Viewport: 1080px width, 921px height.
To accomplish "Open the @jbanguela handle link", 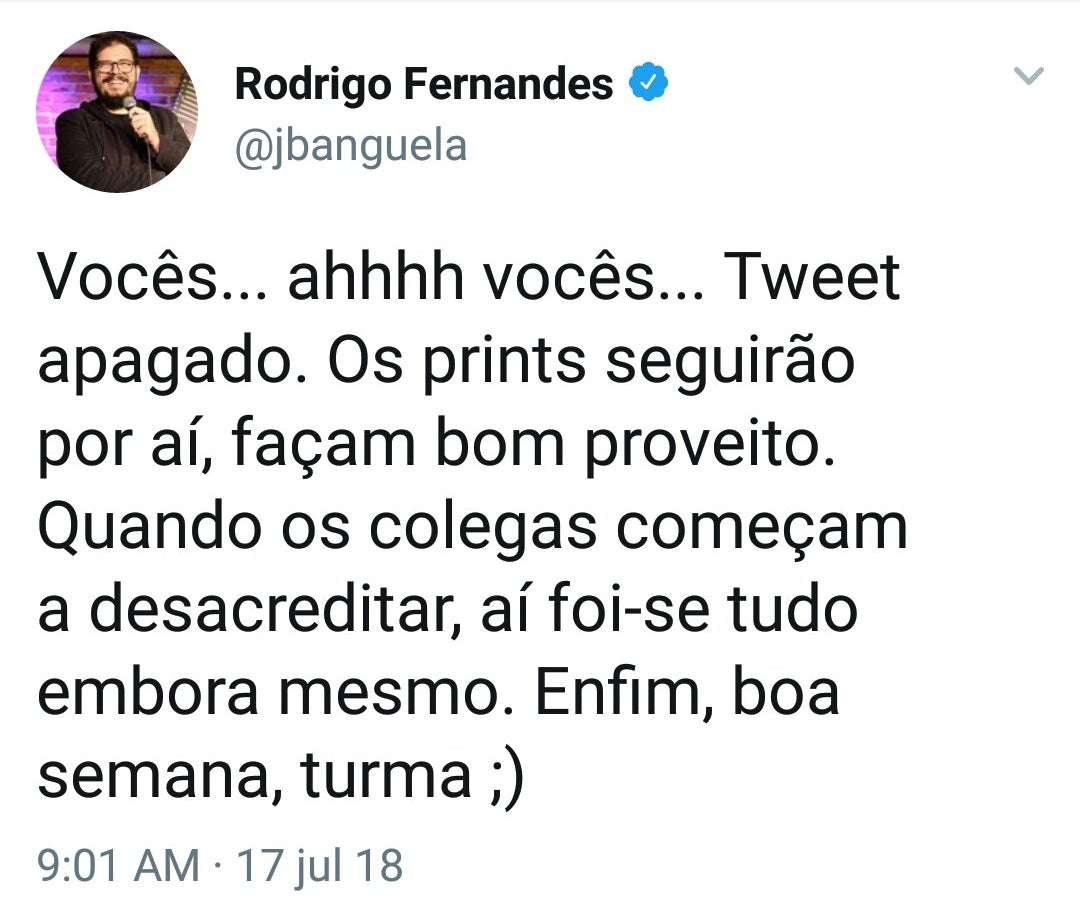I will (x=351, y=147).
